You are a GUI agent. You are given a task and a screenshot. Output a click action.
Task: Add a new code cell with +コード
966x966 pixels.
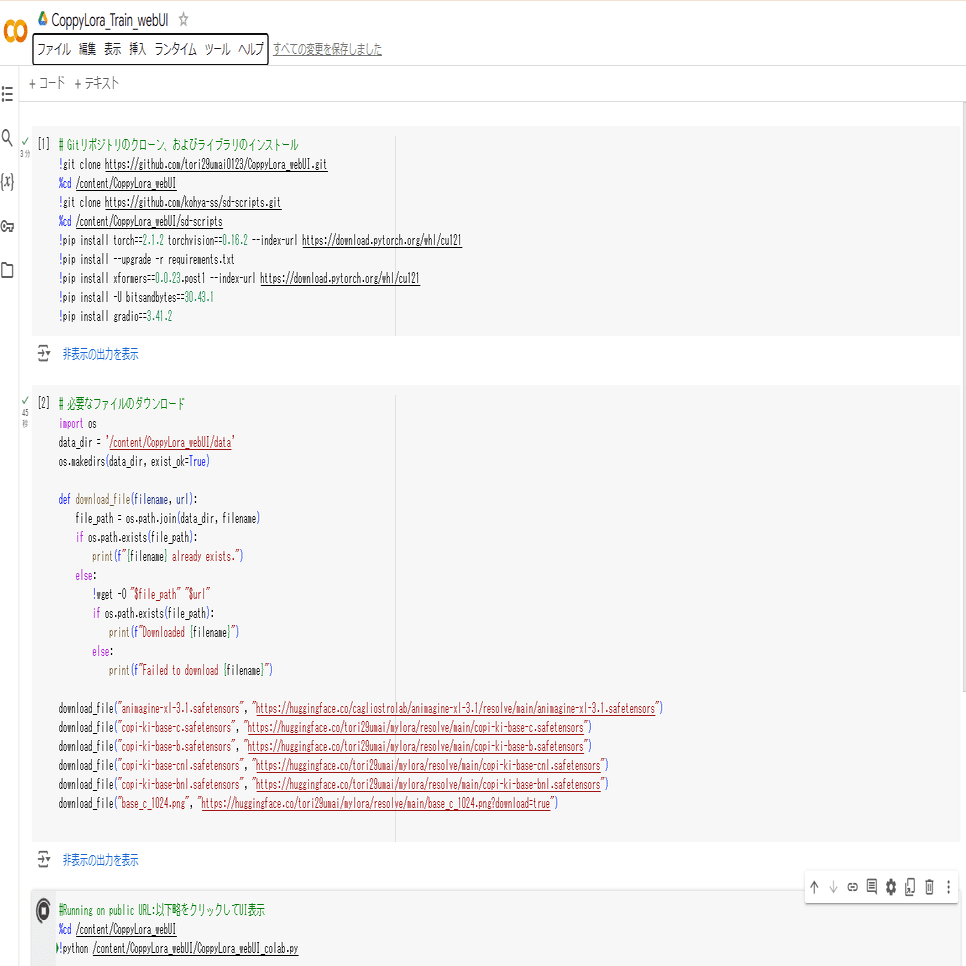point(47,83)
